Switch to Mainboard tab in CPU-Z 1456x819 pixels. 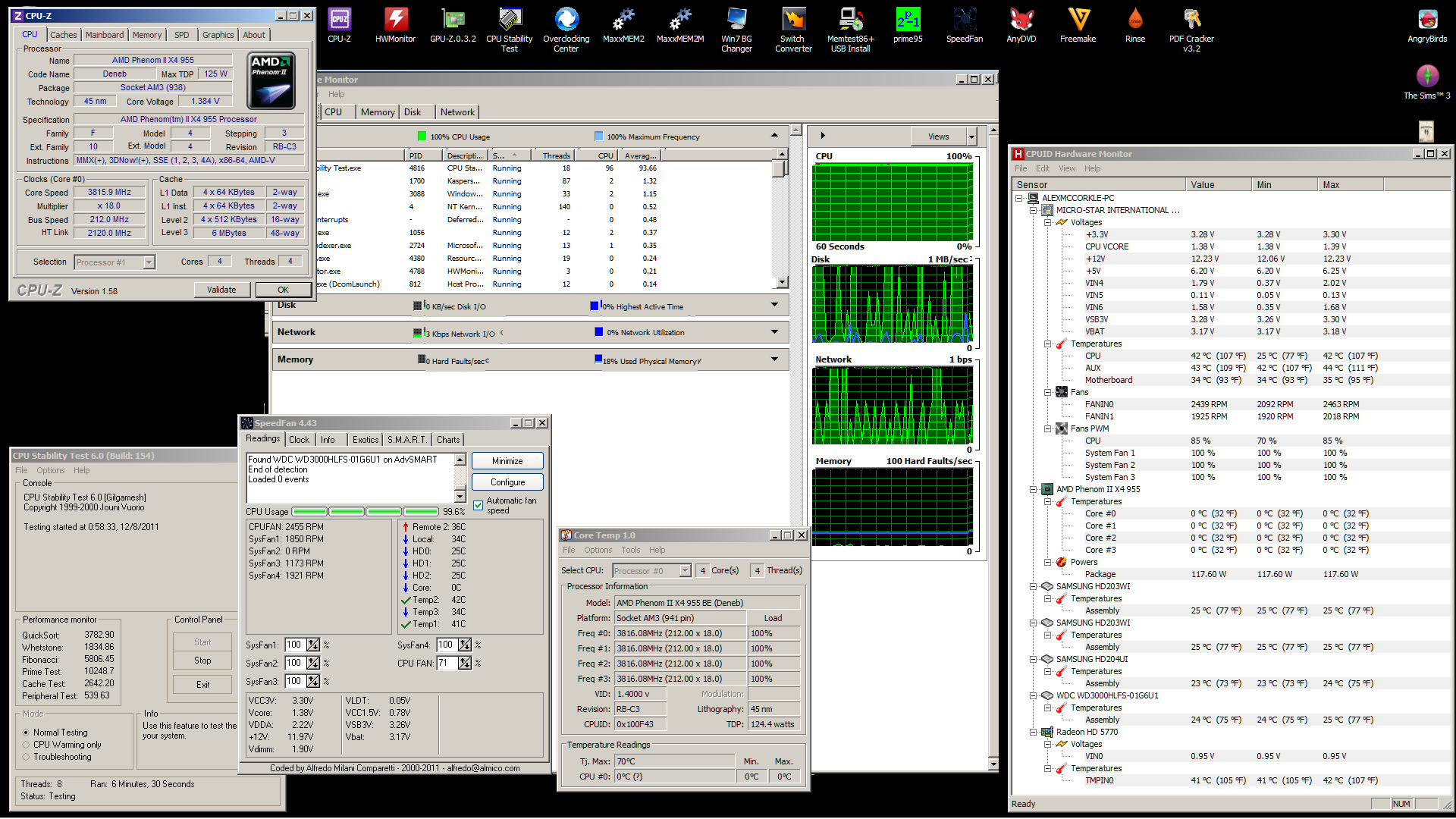click(x=105, y=35)
